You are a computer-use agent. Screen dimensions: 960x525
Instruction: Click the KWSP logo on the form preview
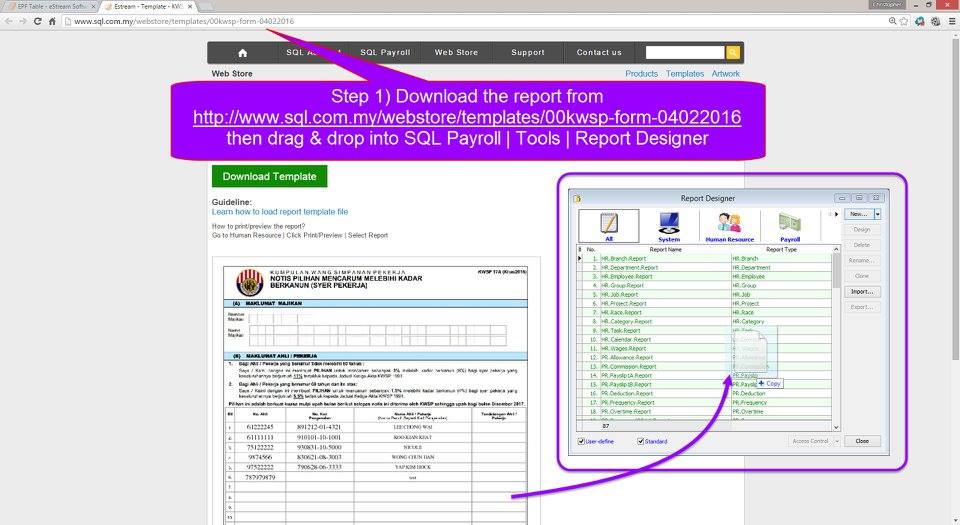(x=249, y=282)
